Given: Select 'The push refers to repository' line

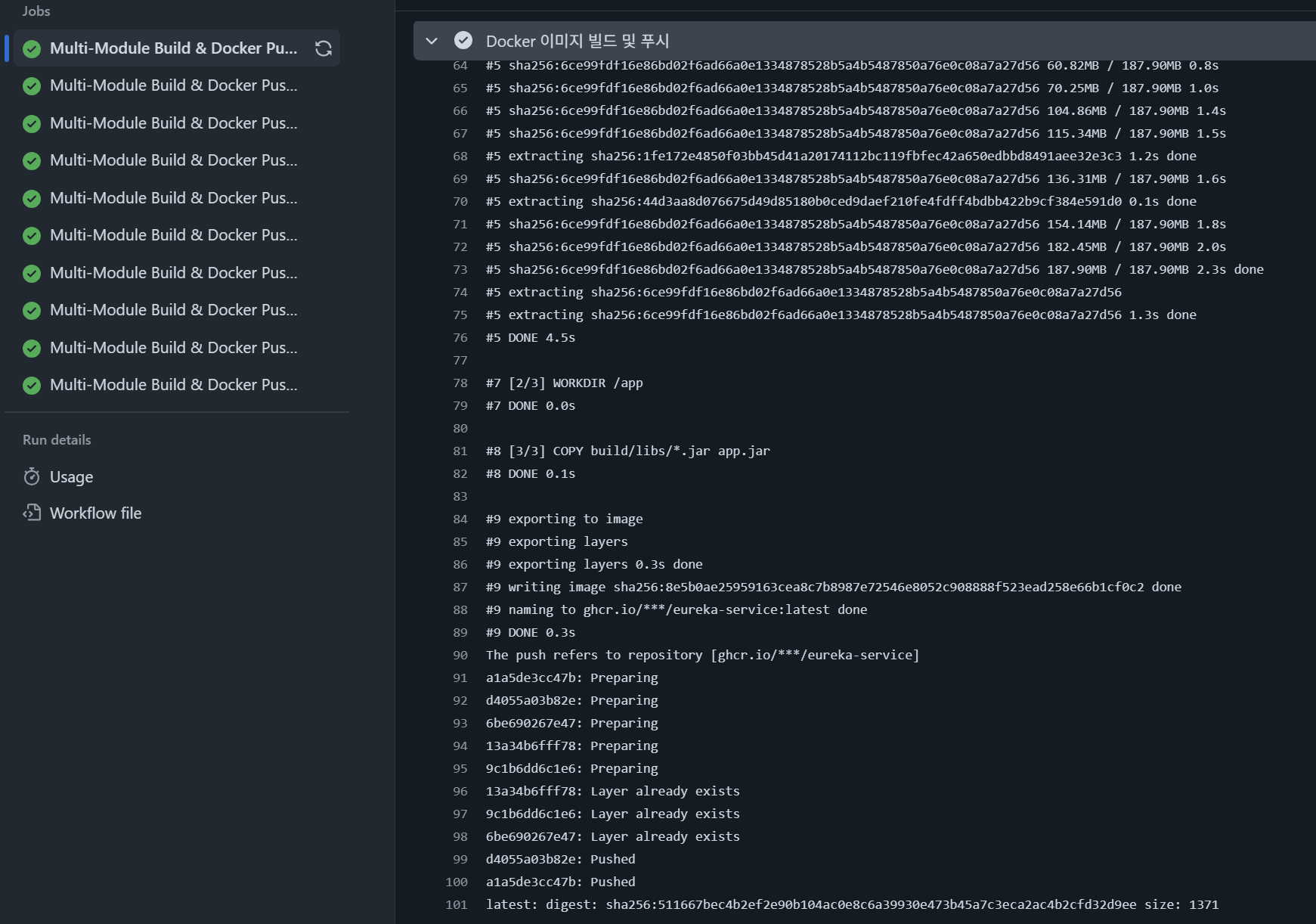Looking at the screenshot, I should coord(703,656).
